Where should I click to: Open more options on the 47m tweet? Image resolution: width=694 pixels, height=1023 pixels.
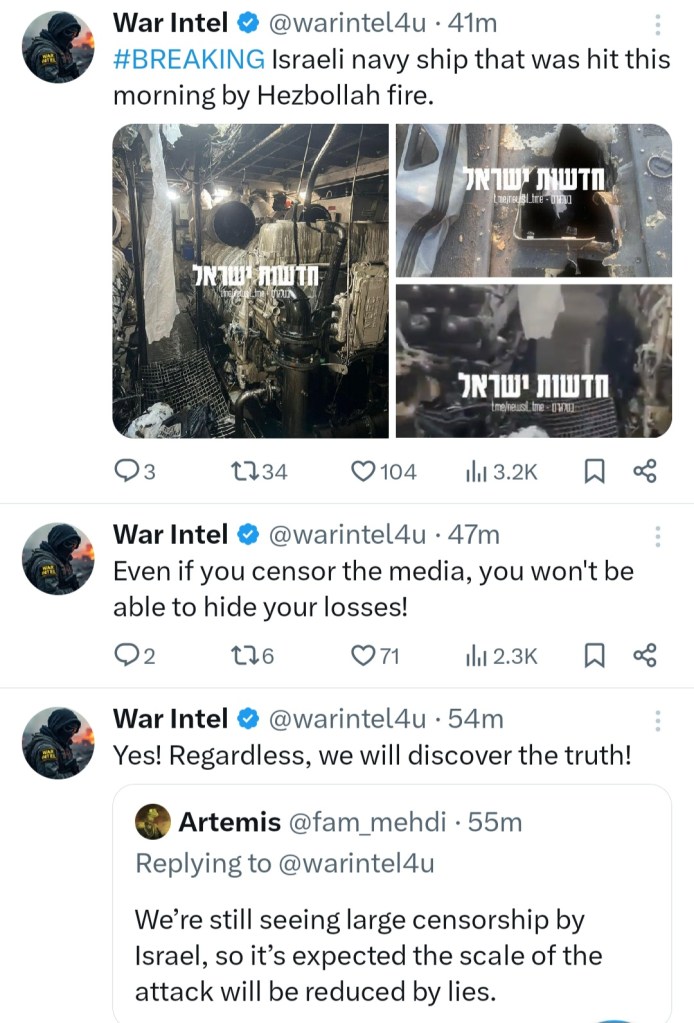click(x=657, y=536)
